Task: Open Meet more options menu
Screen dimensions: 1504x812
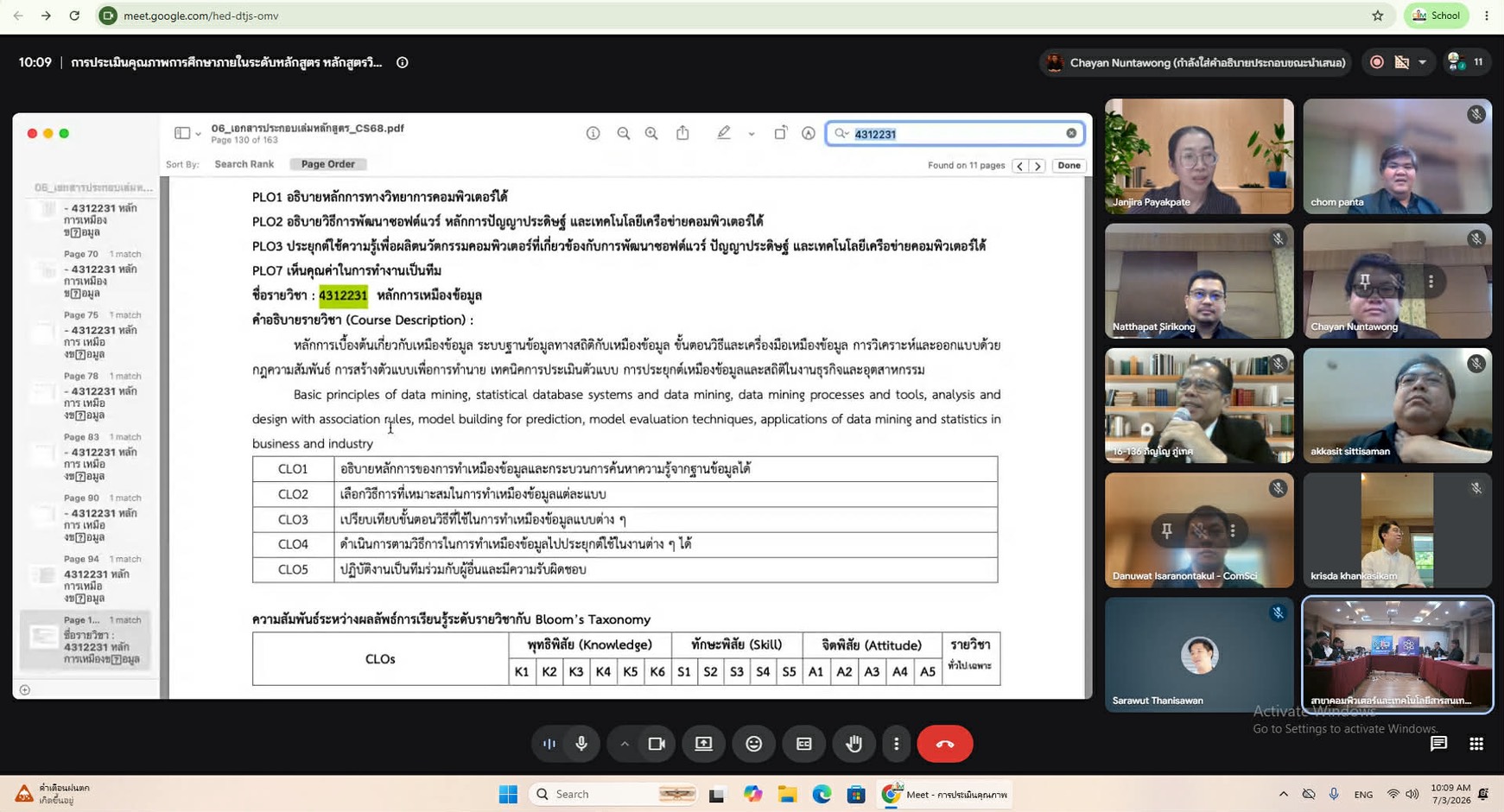Action: coord(897,744)
